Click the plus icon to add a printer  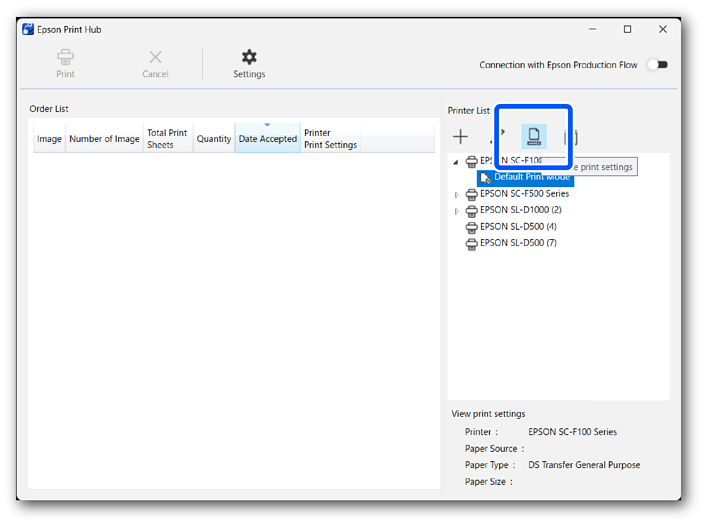(460, 137)
